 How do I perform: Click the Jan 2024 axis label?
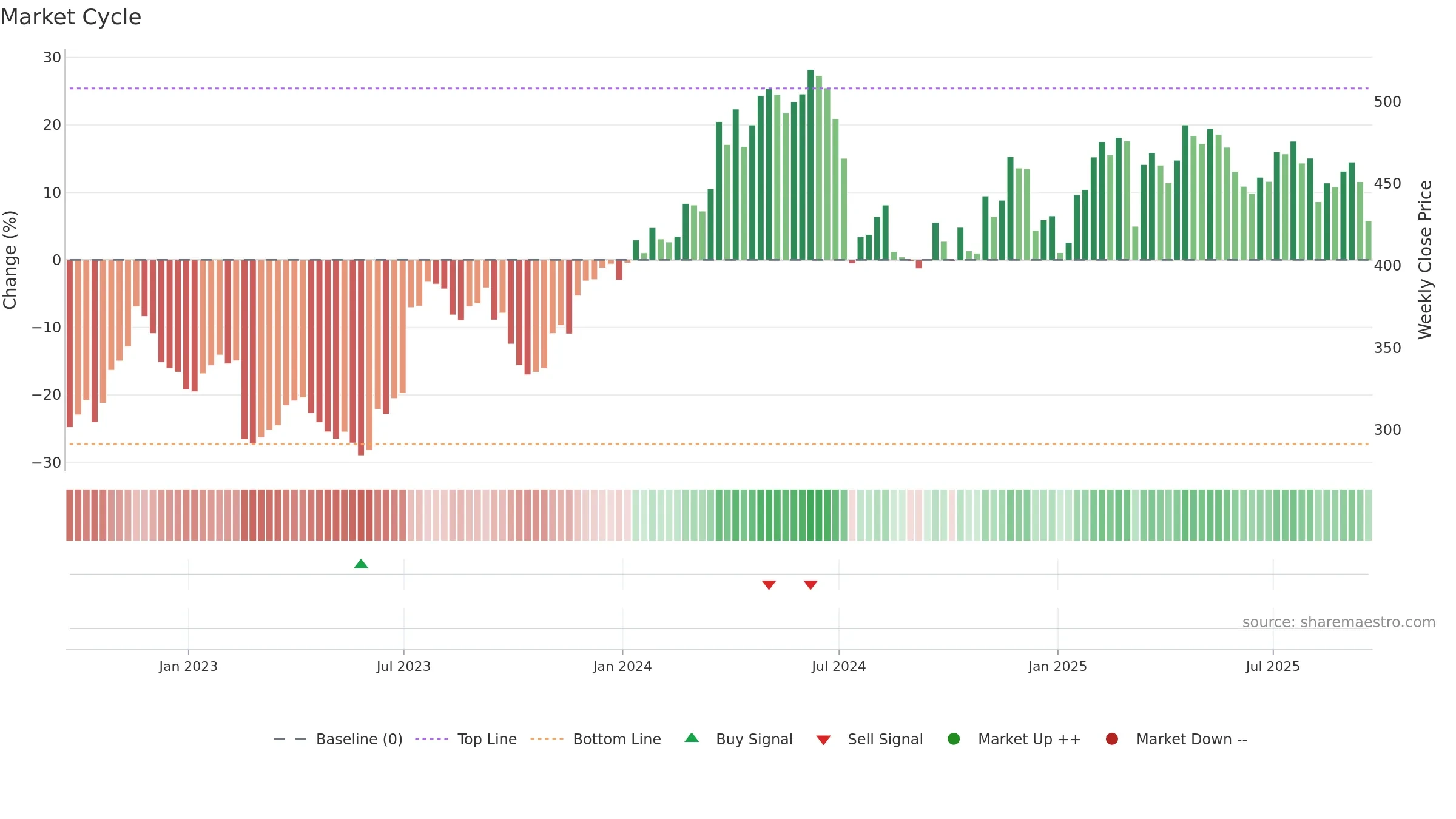(x=622, y=667)
